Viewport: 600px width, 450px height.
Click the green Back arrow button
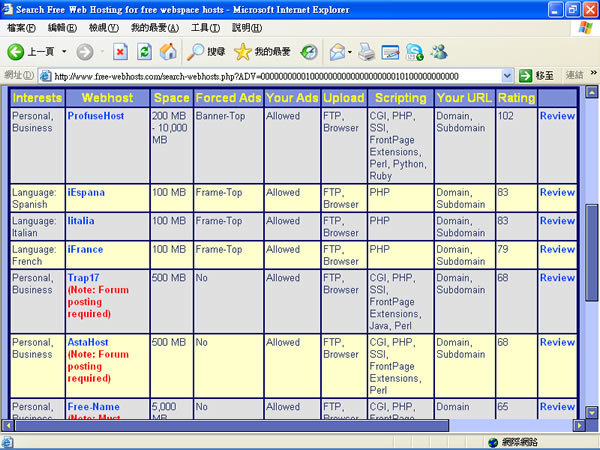pos(16,52)
